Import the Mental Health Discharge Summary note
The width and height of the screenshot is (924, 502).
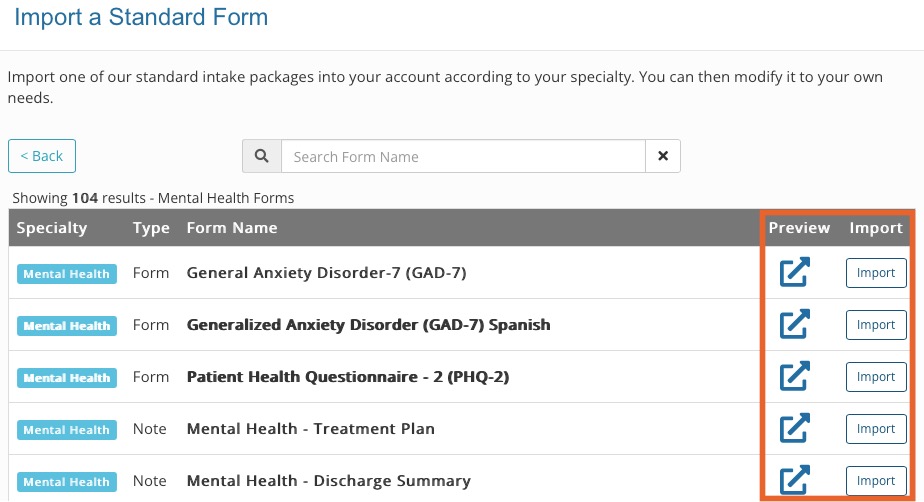(876, 481)
